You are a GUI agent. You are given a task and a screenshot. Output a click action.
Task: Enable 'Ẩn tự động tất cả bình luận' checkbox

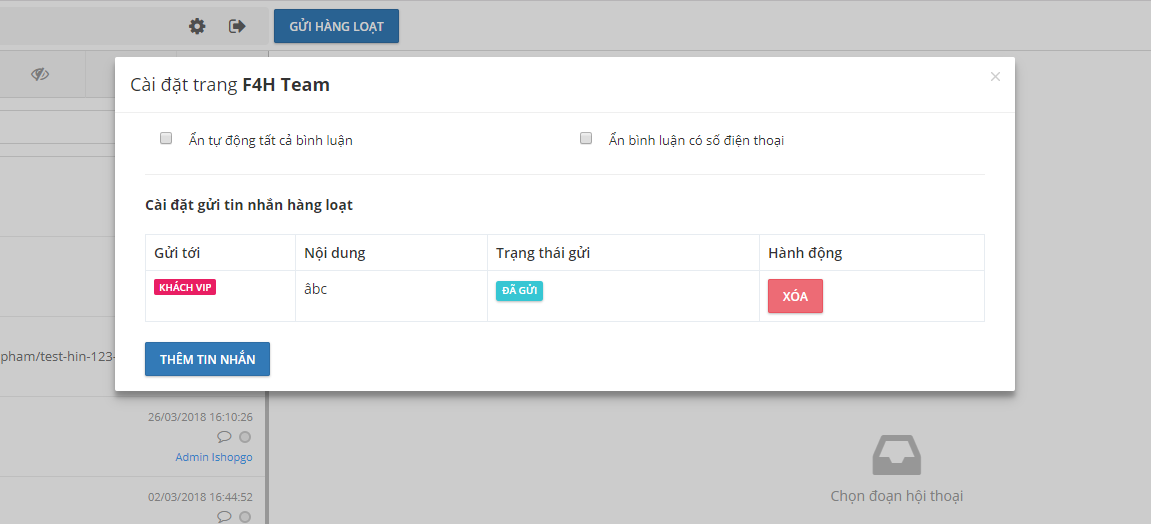pos(167,139)
